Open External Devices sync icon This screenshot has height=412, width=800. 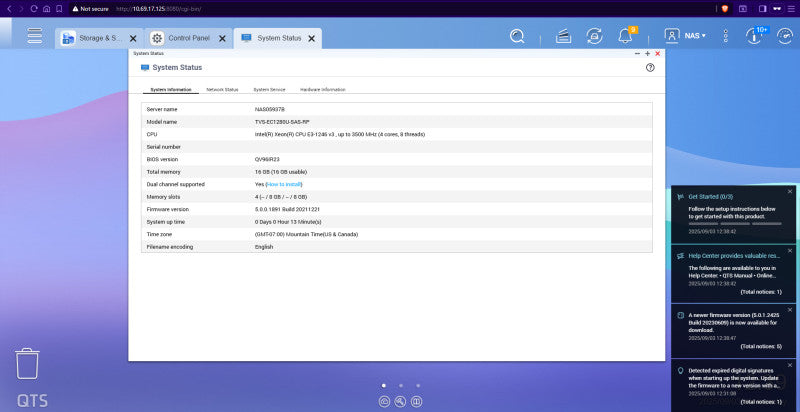click(x=594, y=36)
